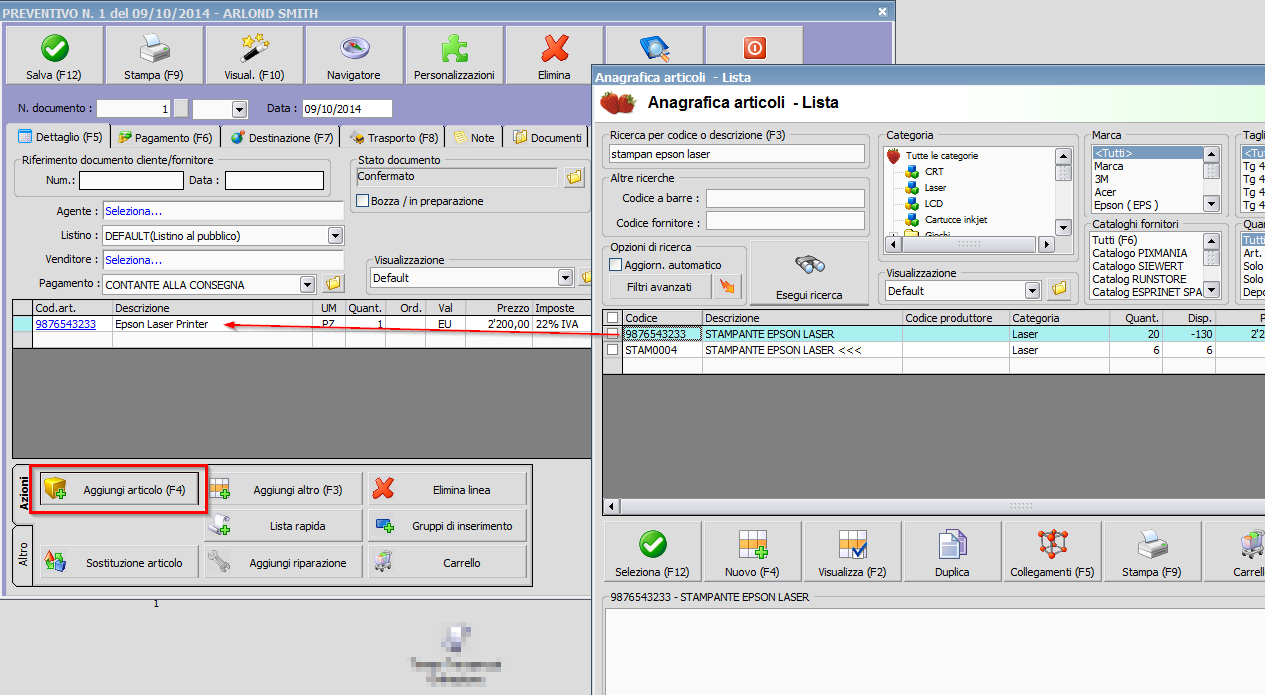
Task: Open the Trasporto (F8) tab
Action: 394,138
